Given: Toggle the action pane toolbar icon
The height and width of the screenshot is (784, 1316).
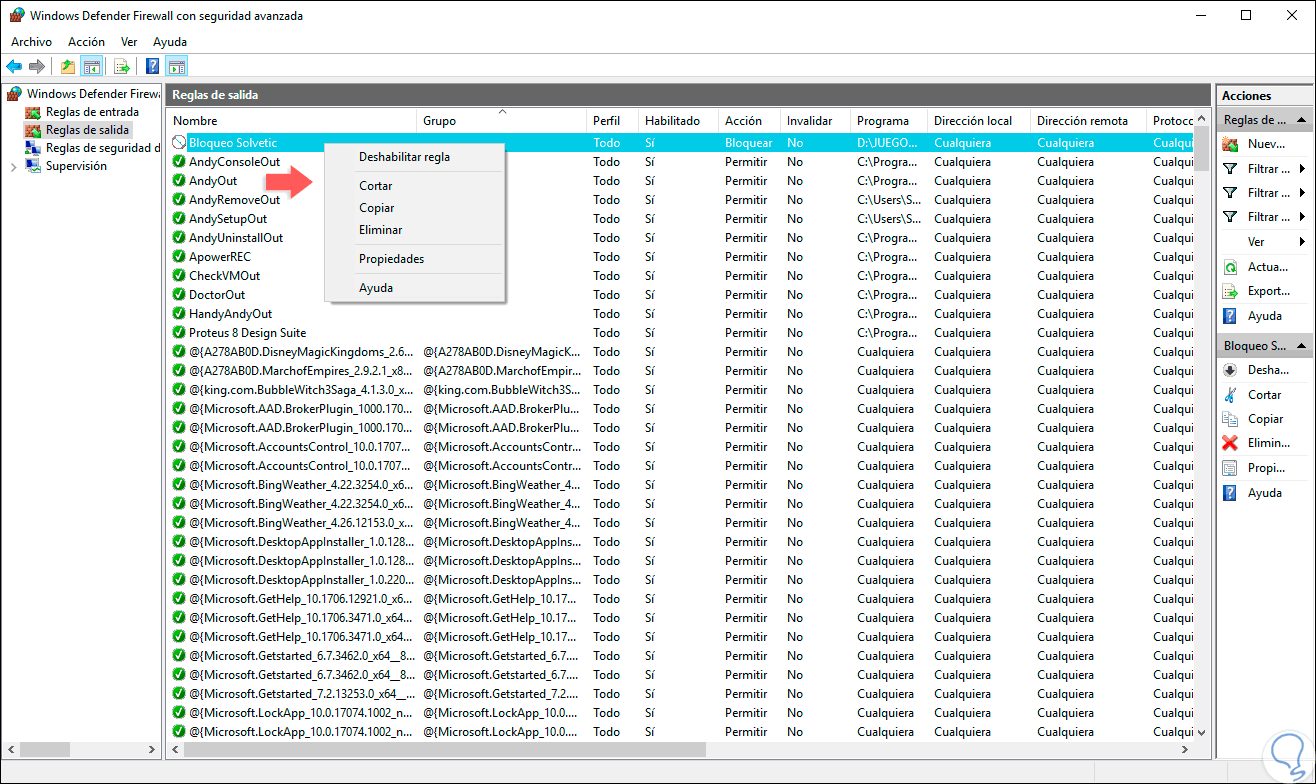Looking at the screenshot, I should click(x=176, y=67).
